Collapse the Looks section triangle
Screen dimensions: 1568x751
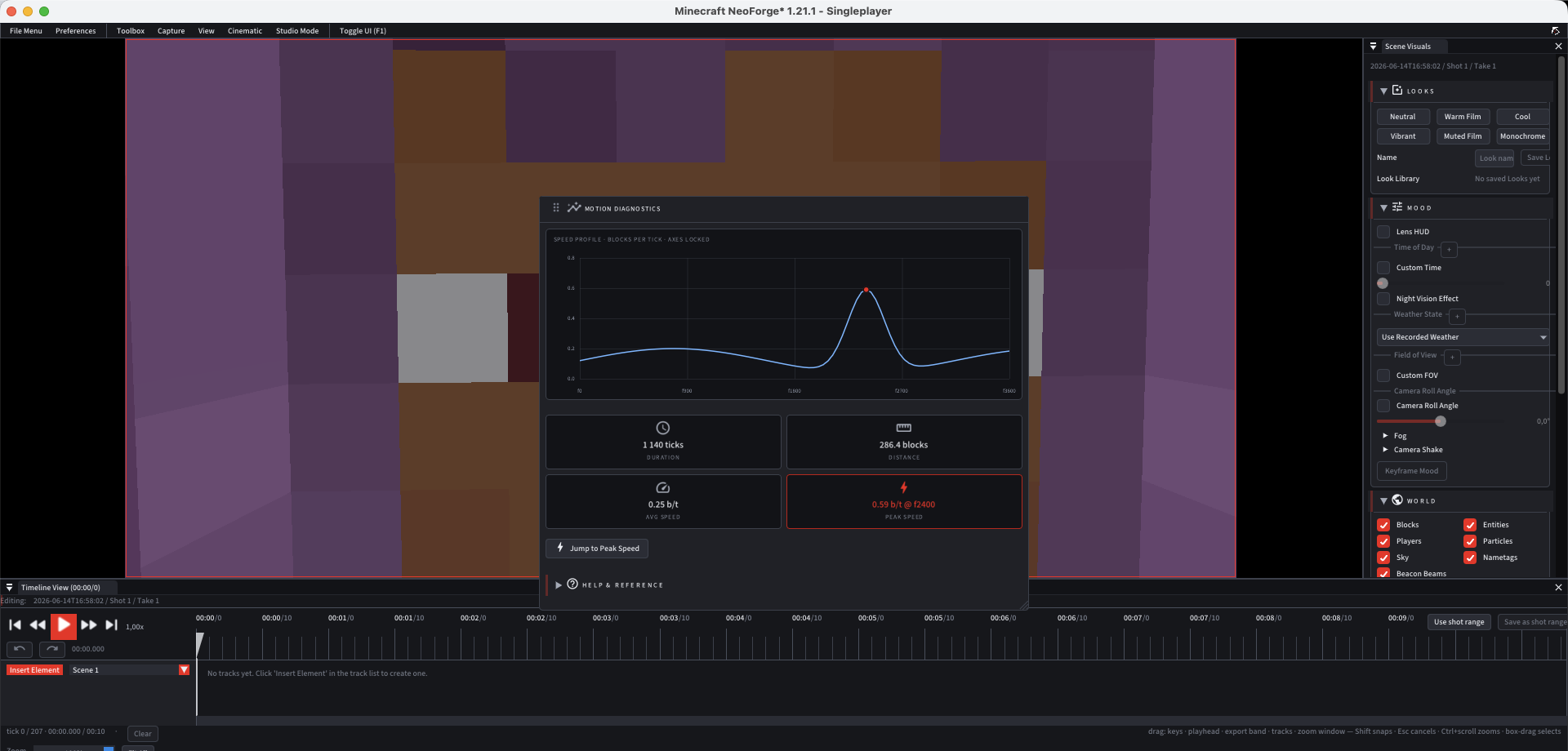coord(1383,91)
